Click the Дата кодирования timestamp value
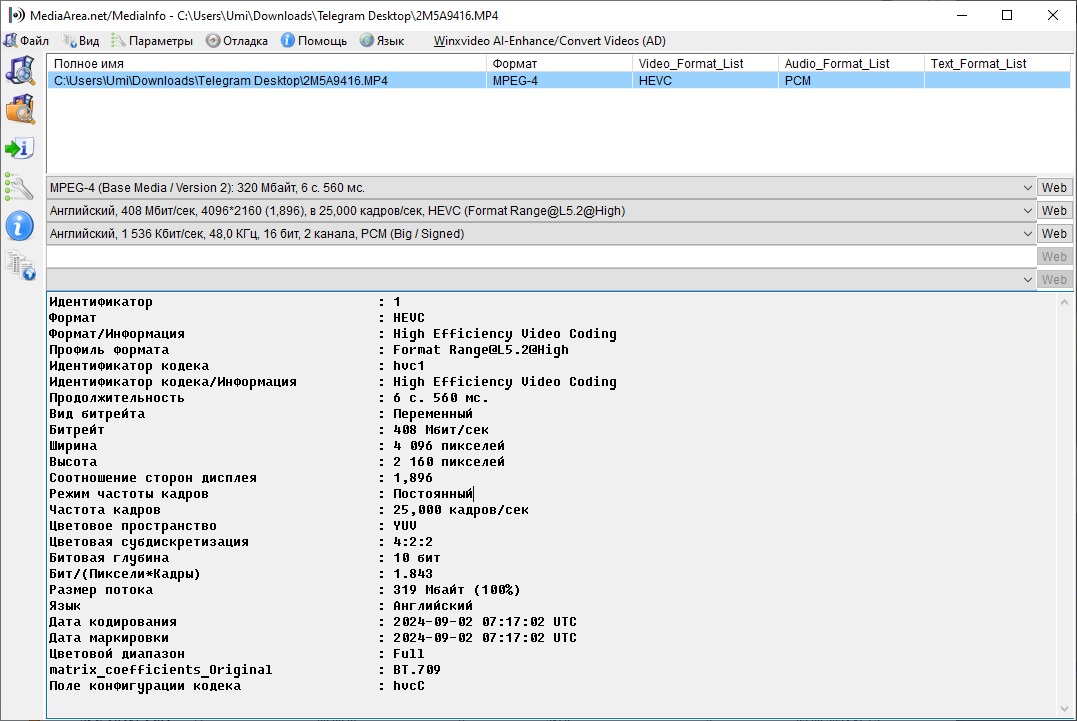Viewport: 1077px width, 721px height. (x=485, y=621)
